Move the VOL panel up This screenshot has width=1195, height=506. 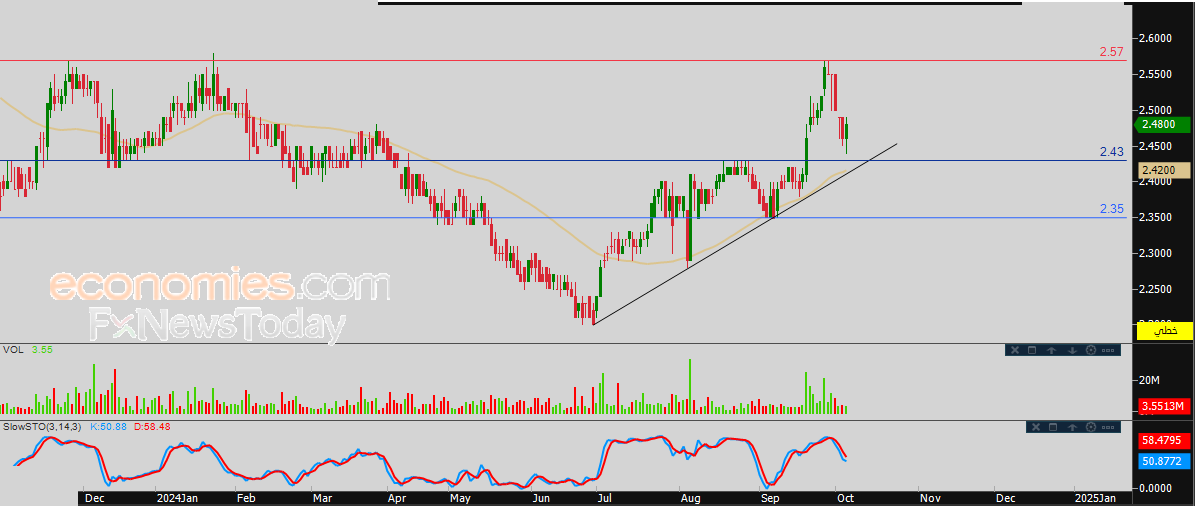click(1052, 350)
